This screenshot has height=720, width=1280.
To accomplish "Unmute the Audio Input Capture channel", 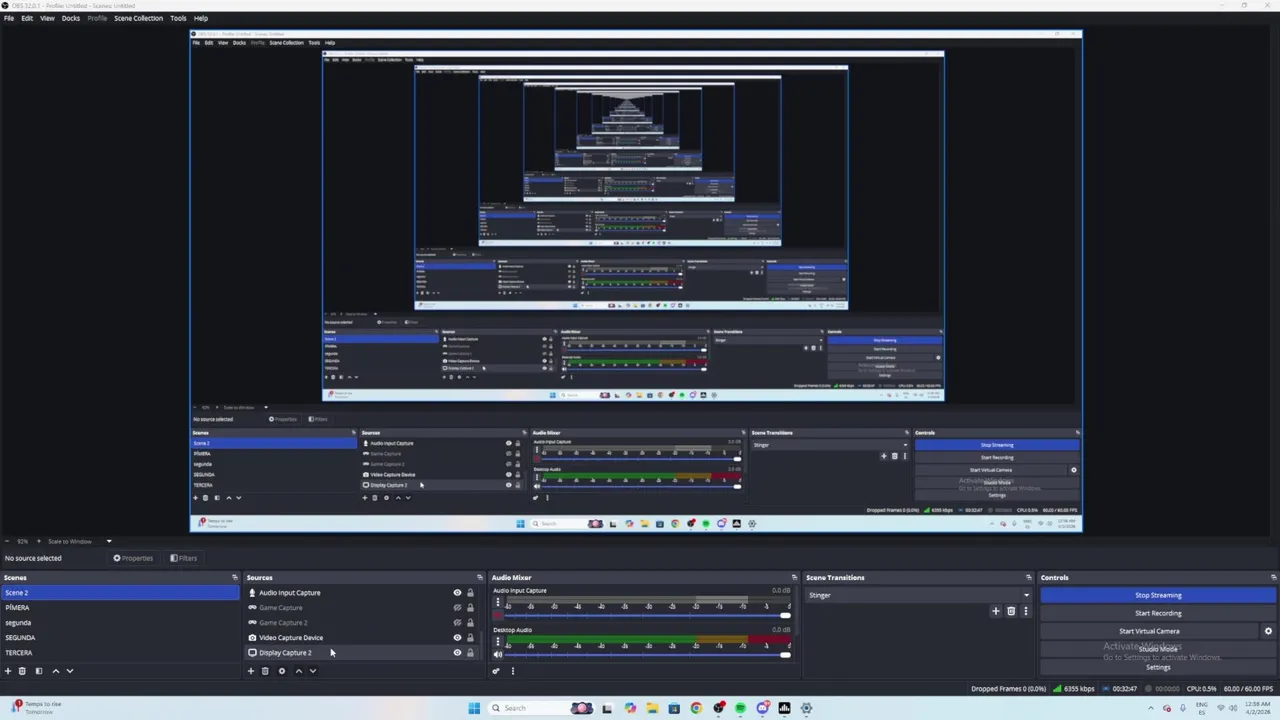I will (x=498, y=616).
